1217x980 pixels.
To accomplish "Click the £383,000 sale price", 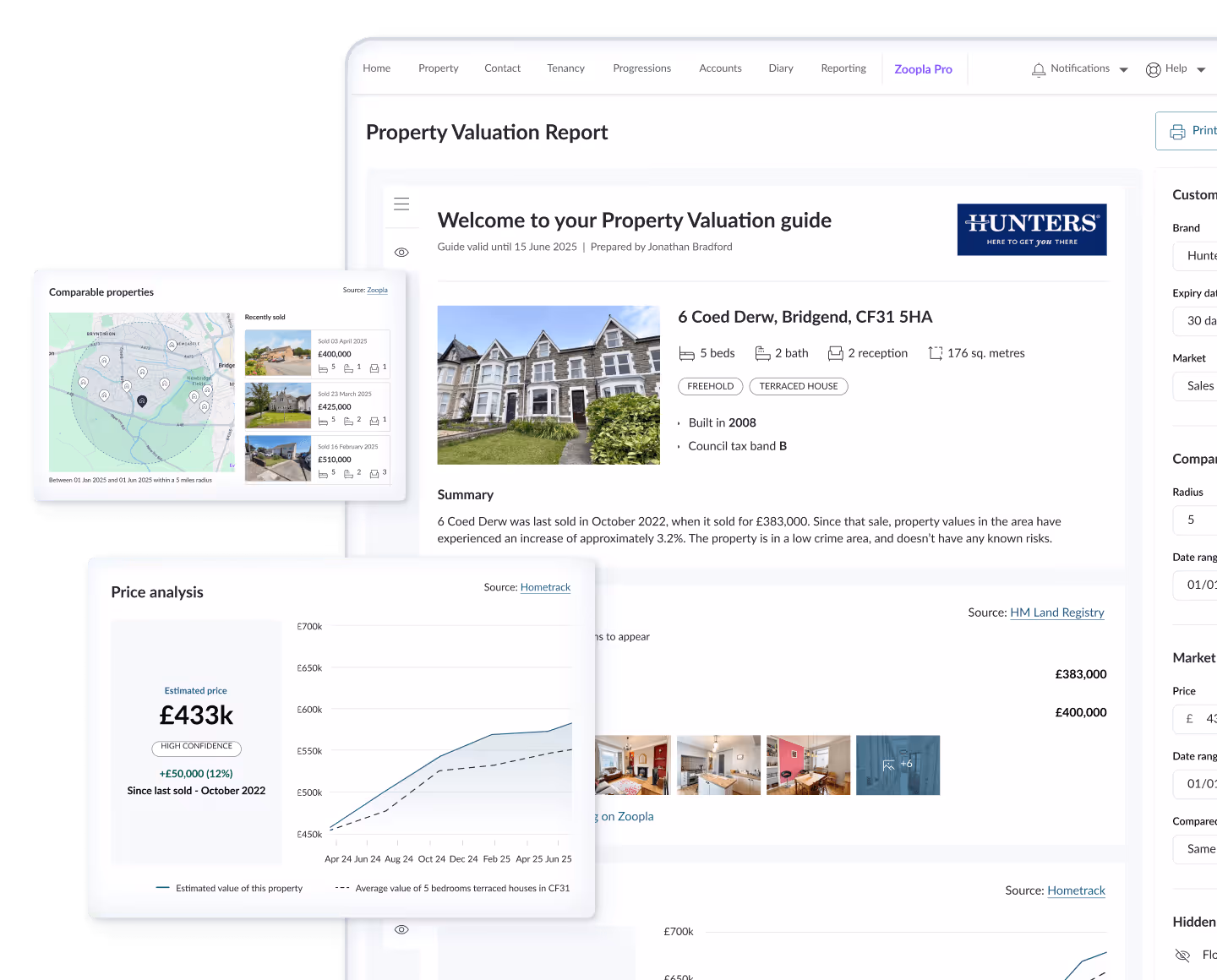I will pos(1081,674).
